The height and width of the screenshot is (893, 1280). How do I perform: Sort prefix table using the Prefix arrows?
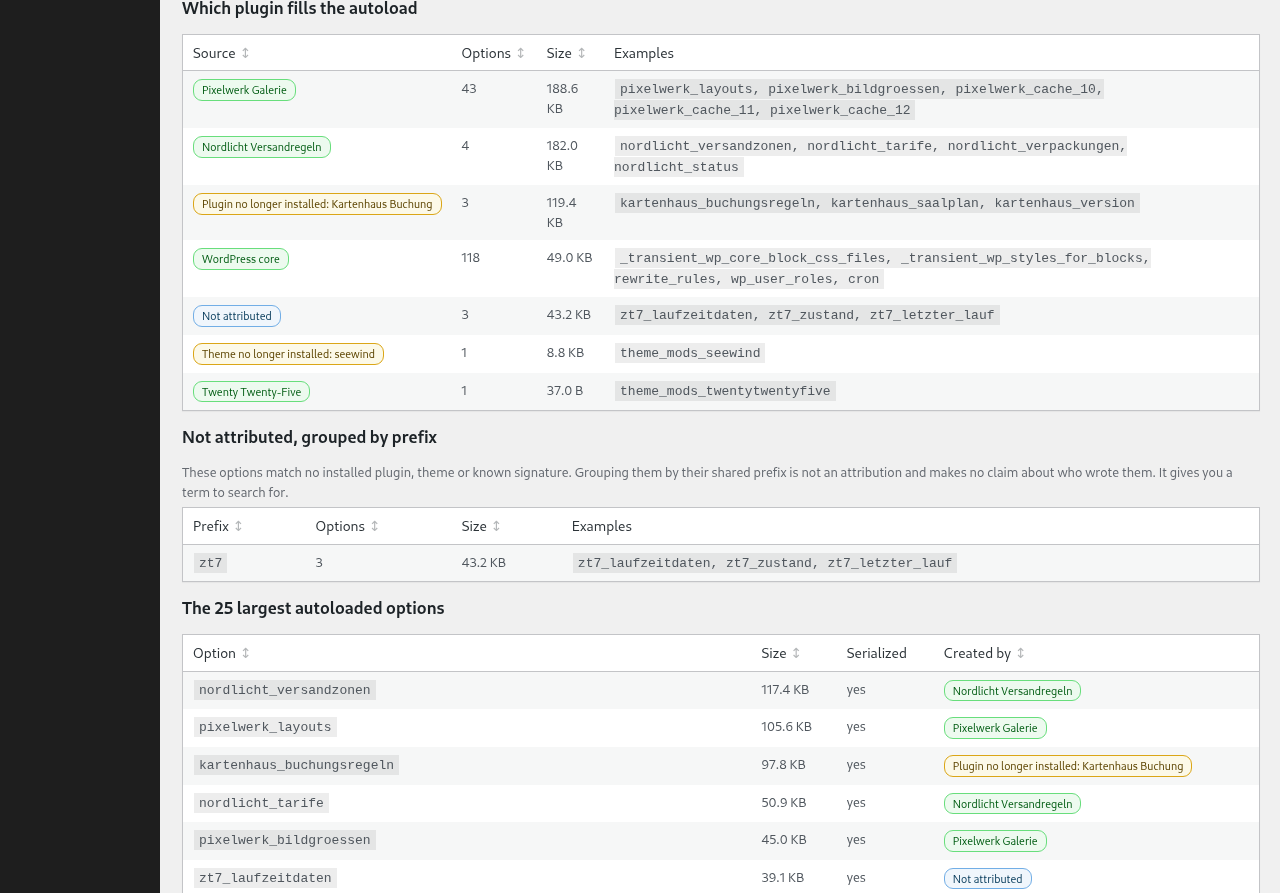click(238, 526)
